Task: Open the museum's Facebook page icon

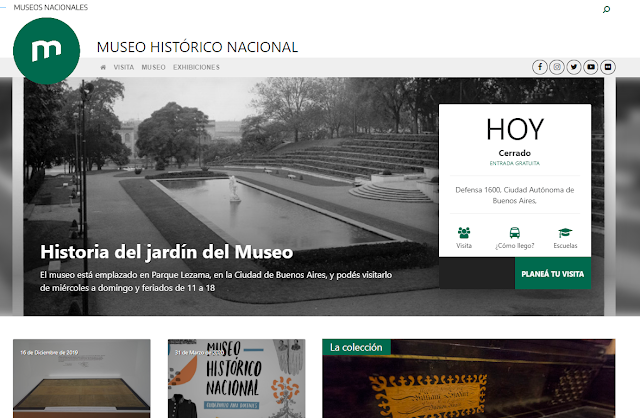Action: [x=540, y=67]
